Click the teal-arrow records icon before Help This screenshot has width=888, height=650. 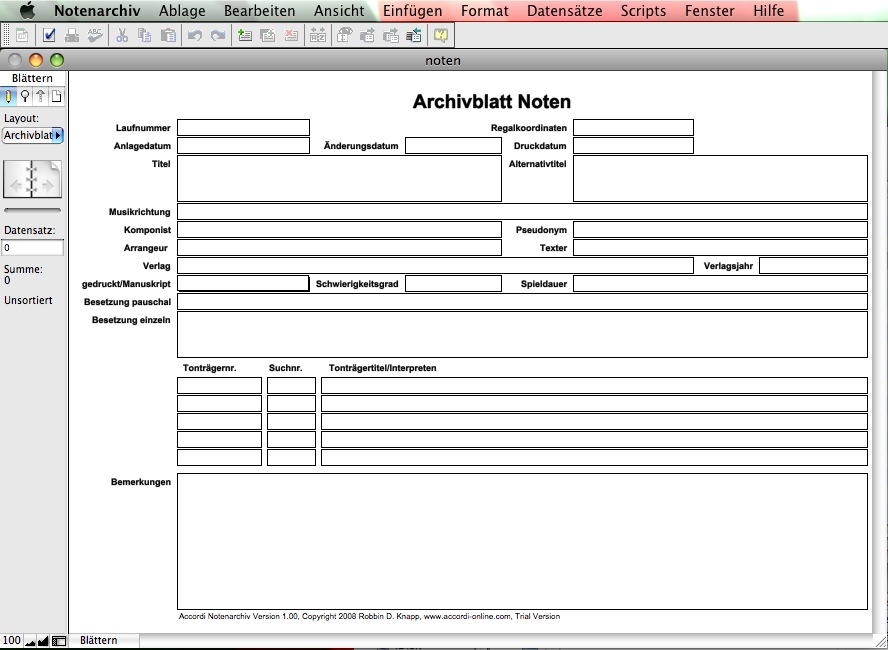coord(414,36)
